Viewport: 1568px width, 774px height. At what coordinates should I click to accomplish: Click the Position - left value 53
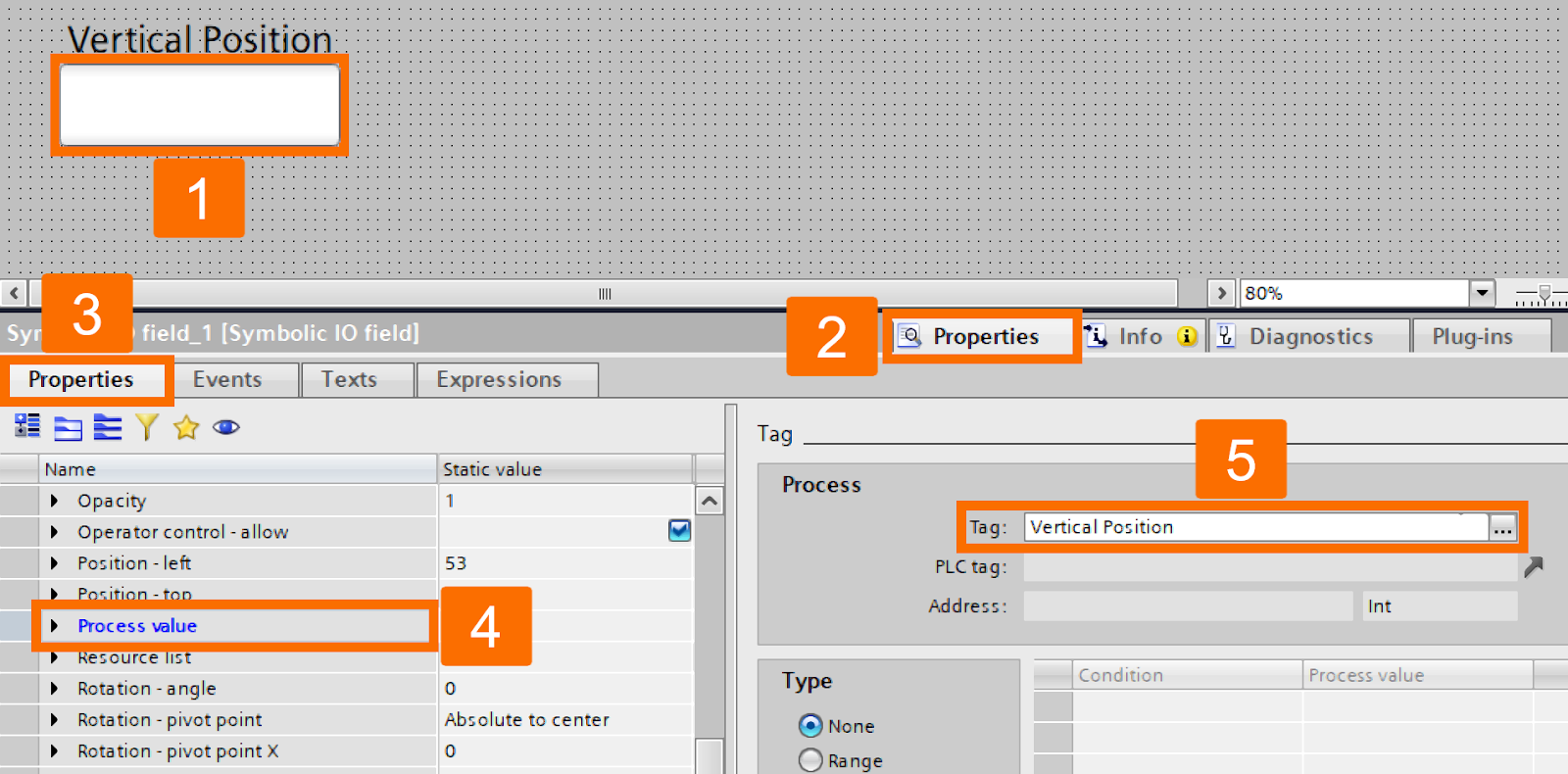565,563
